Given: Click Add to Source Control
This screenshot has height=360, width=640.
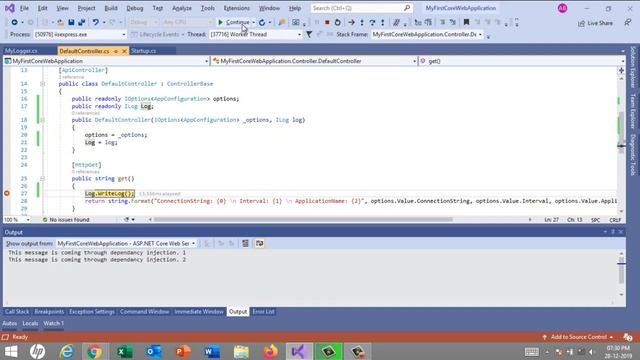Looking at the screenshot, I should 578,337.
